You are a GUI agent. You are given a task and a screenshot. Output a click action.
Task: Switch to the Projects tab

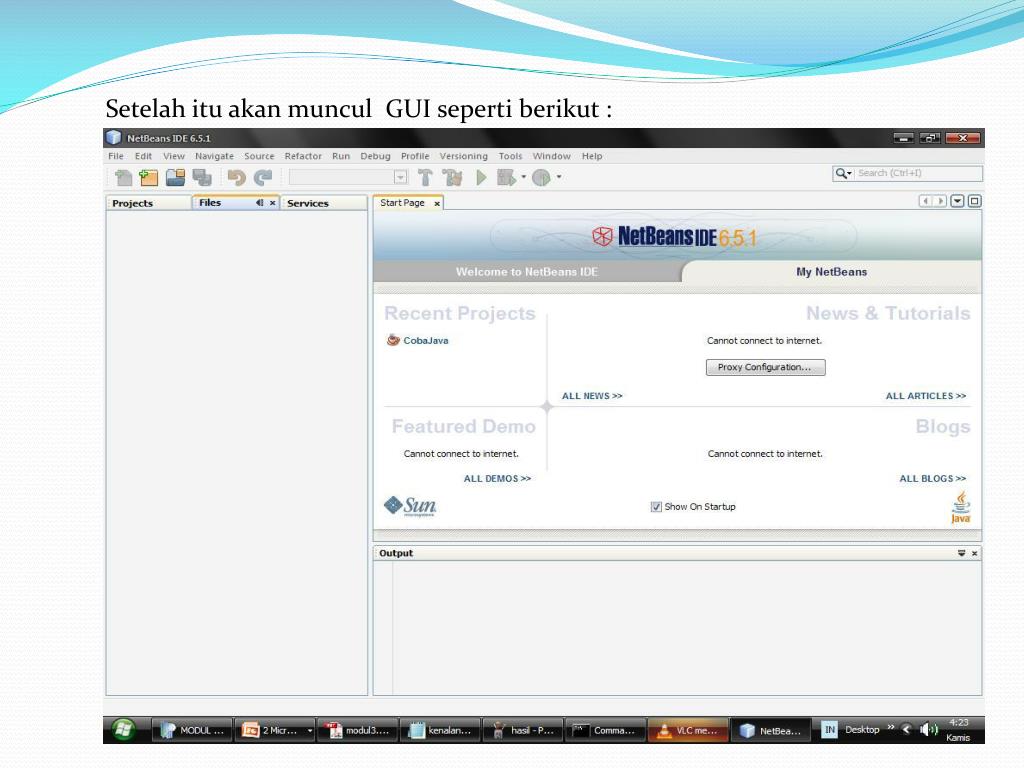coord(148,203)
